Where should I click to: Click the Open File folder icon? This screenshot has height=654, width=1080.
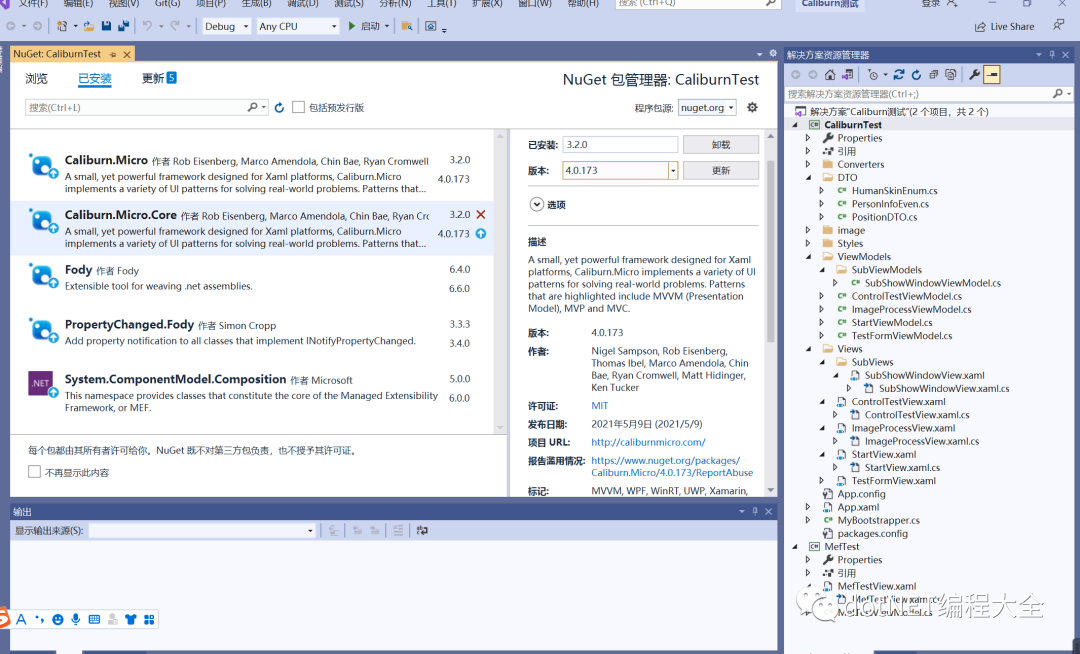(89, 26)
